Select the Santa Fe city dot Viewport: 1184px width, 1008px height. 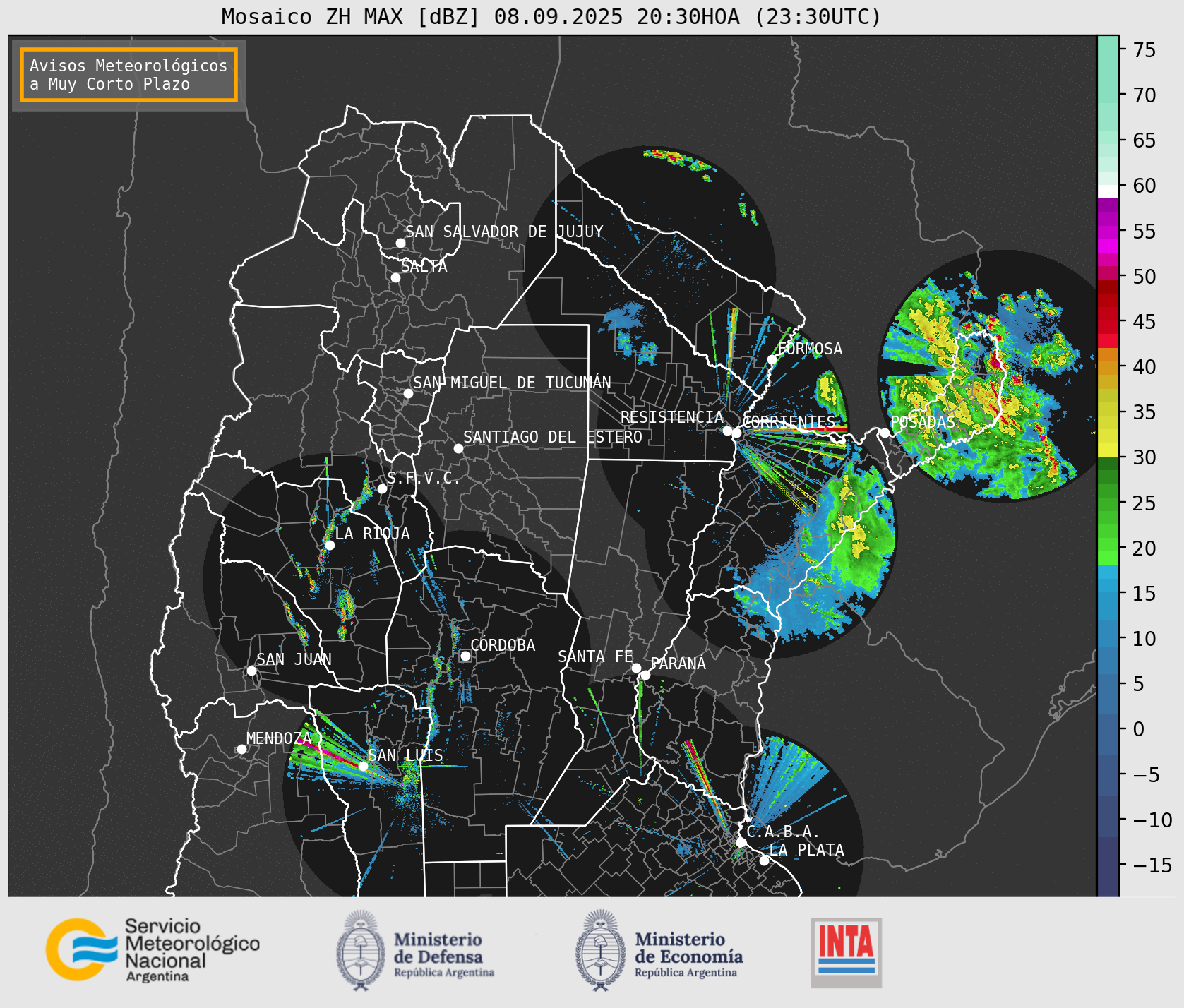[636, 668]
